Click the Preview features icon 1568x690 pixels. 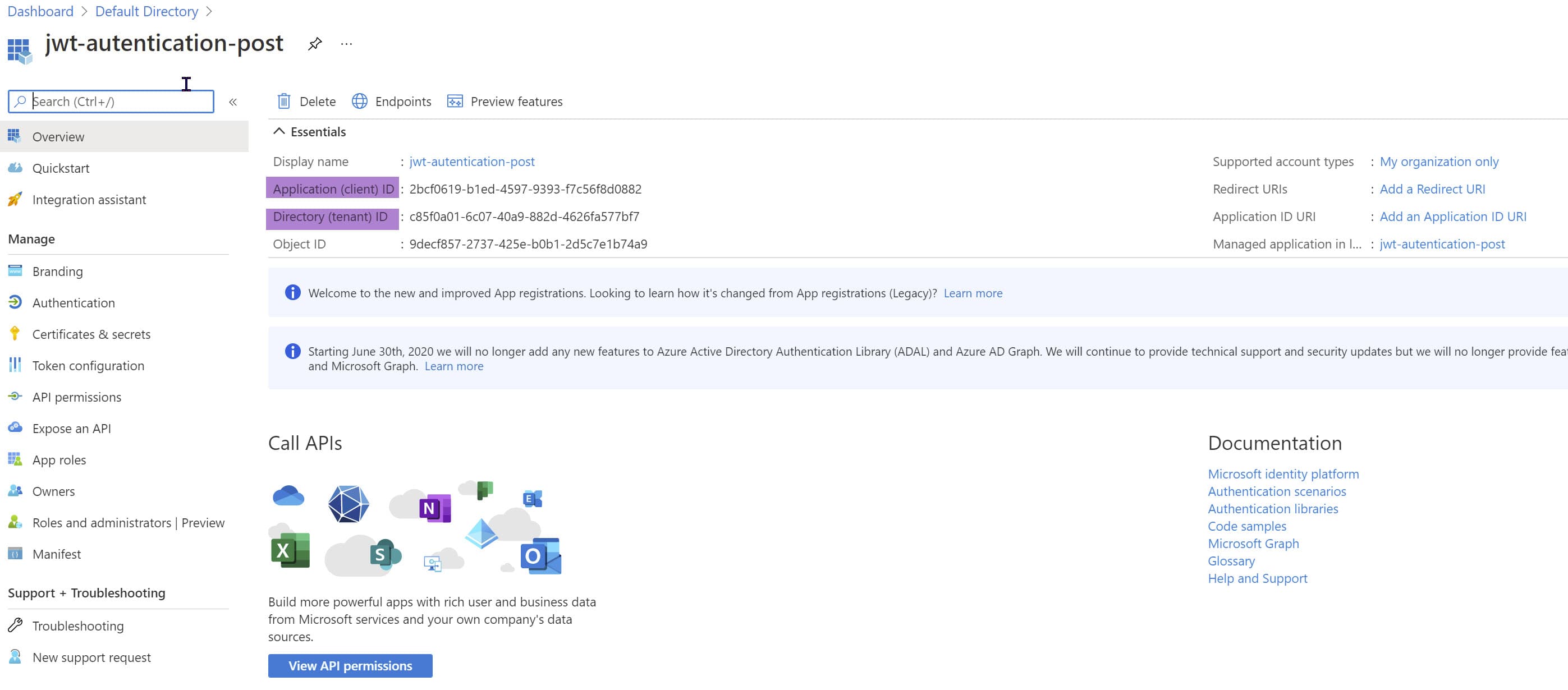click(x=455, y=101)
